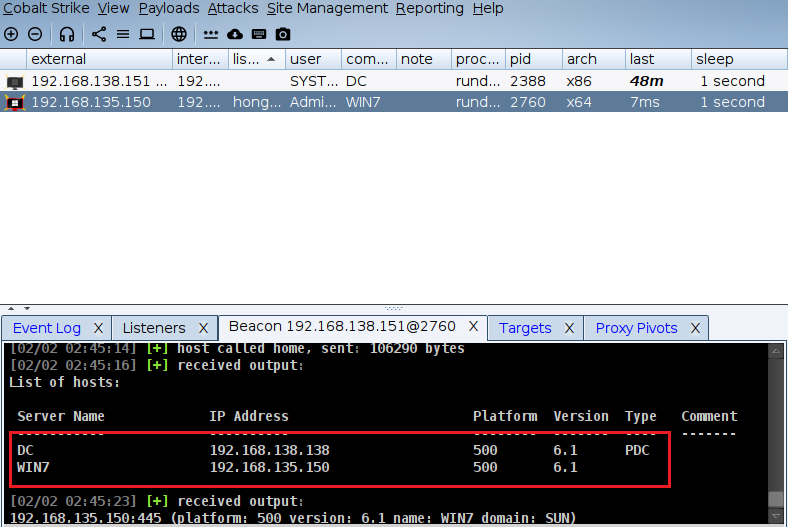The width and height of the screenshot is (788, 527).
Task: Close the Targets tab
Action: 569,328
